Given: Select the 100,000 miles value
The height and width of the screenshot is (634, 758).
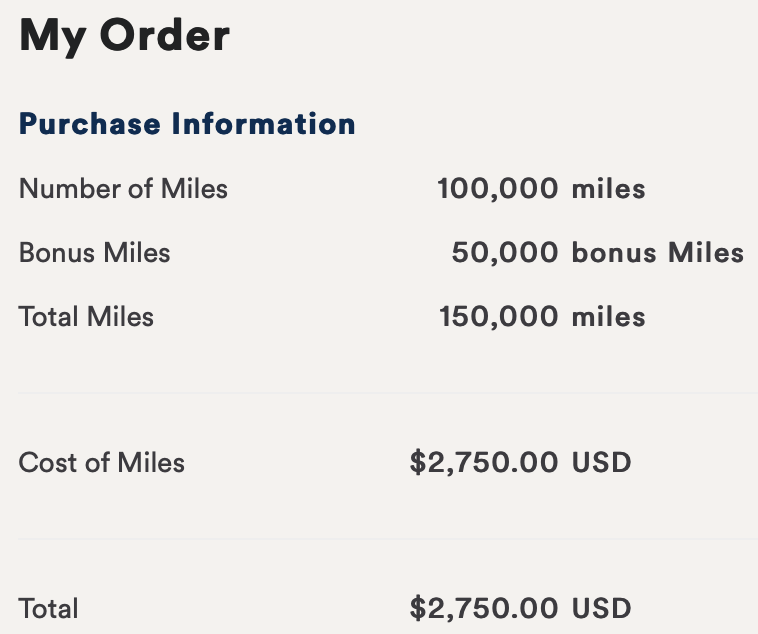Looking at the screenshot, I should point(541,188).
